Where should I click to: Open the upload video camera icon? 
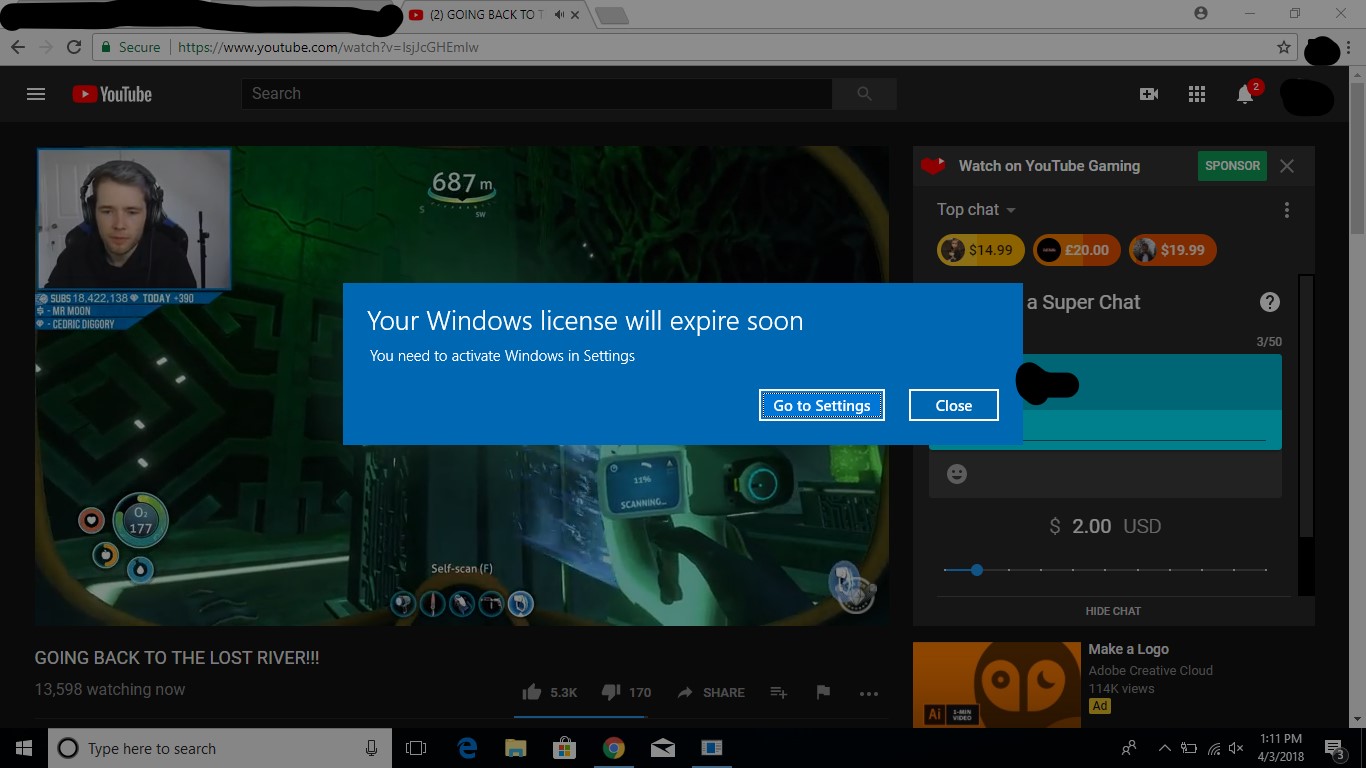tap(1149, 94)
